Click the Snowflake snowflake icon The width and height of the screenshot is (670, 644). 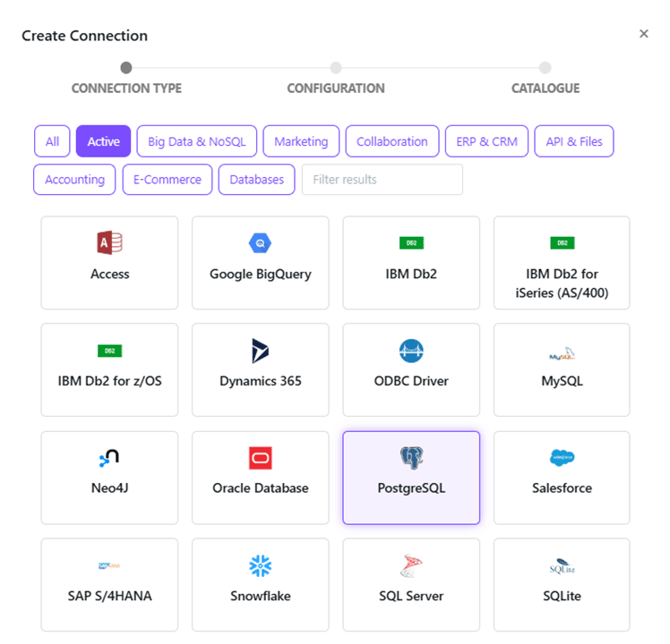pyautogui.click(x=260, y=566)
